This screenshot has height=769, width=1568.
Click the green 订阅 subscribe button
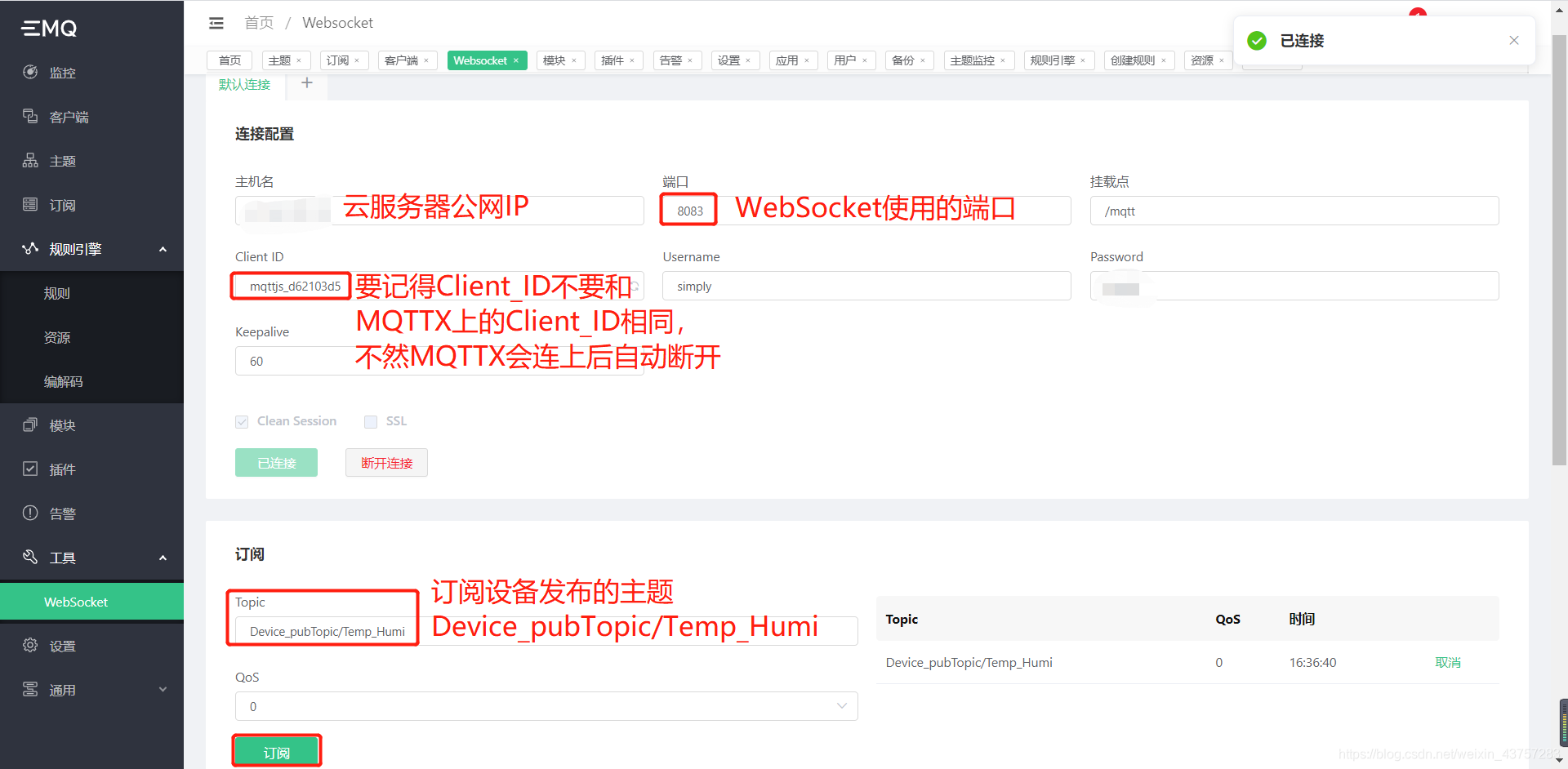click(276, 752)
